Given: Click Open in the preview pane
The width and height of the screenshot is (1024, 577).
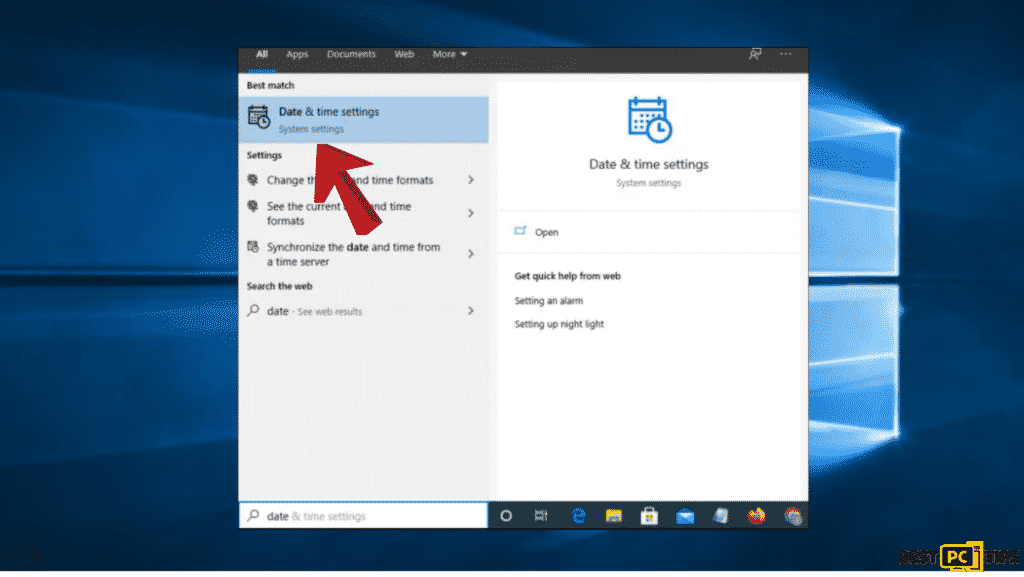Looking at the screenshot, I should (546, 232).
